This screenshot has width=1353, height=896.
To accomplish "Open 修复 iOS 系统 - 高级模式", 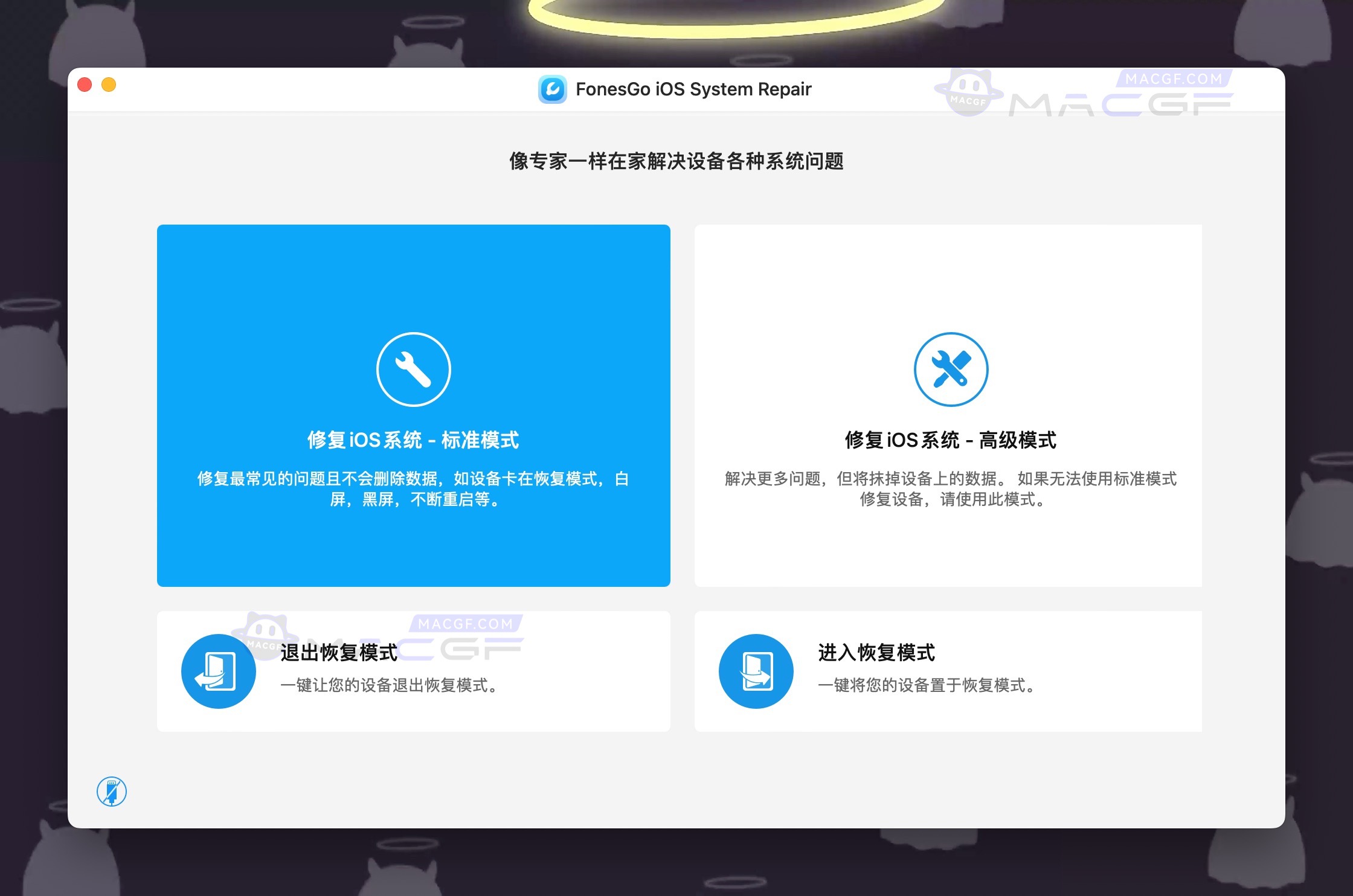I will pos(950,441).
